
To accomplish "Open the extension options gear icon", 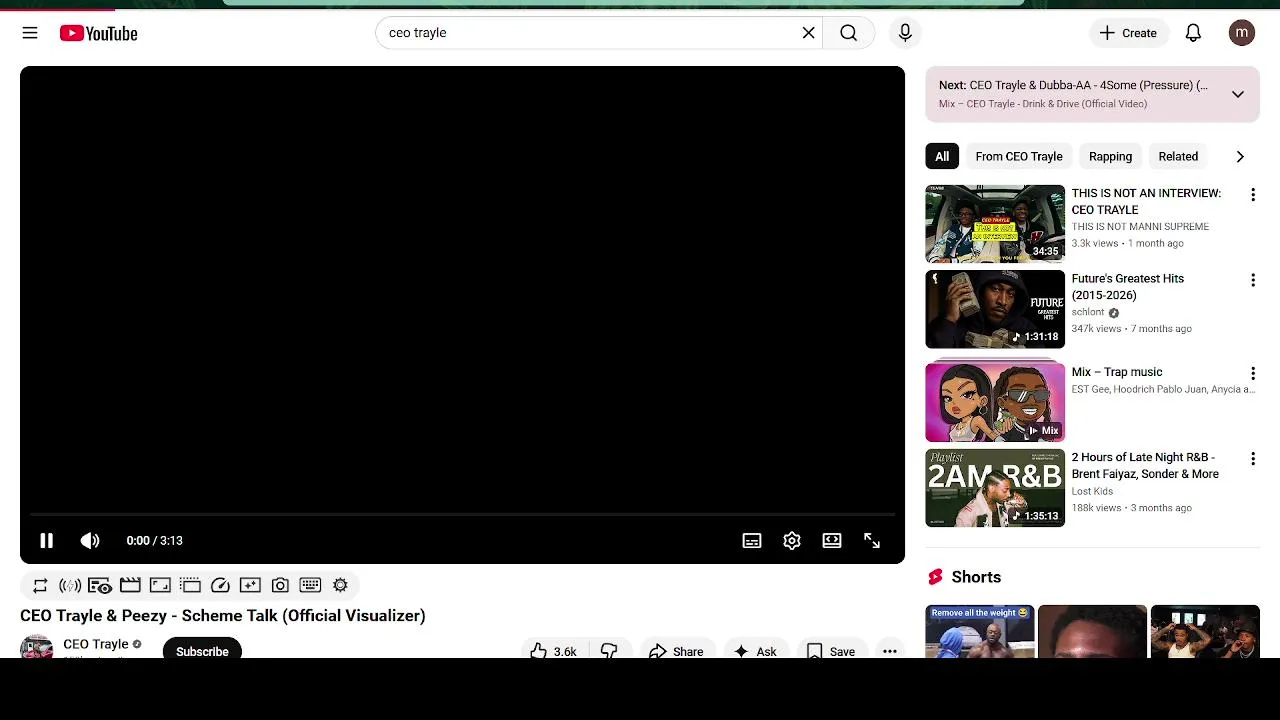I will pyautogui.click(x=340, y=585).
